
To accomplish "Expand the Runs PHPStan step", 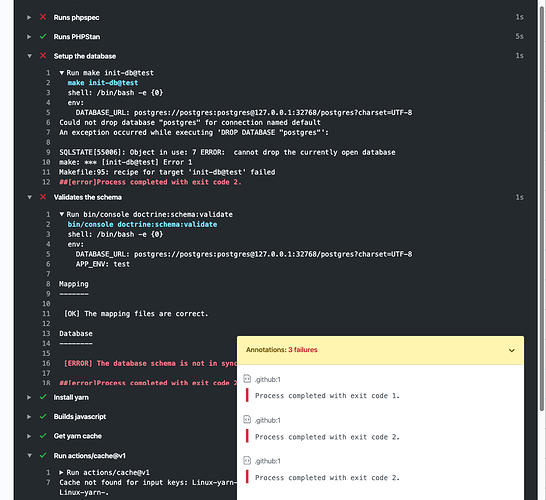I will pyautogui.click(x=29, y=37).
